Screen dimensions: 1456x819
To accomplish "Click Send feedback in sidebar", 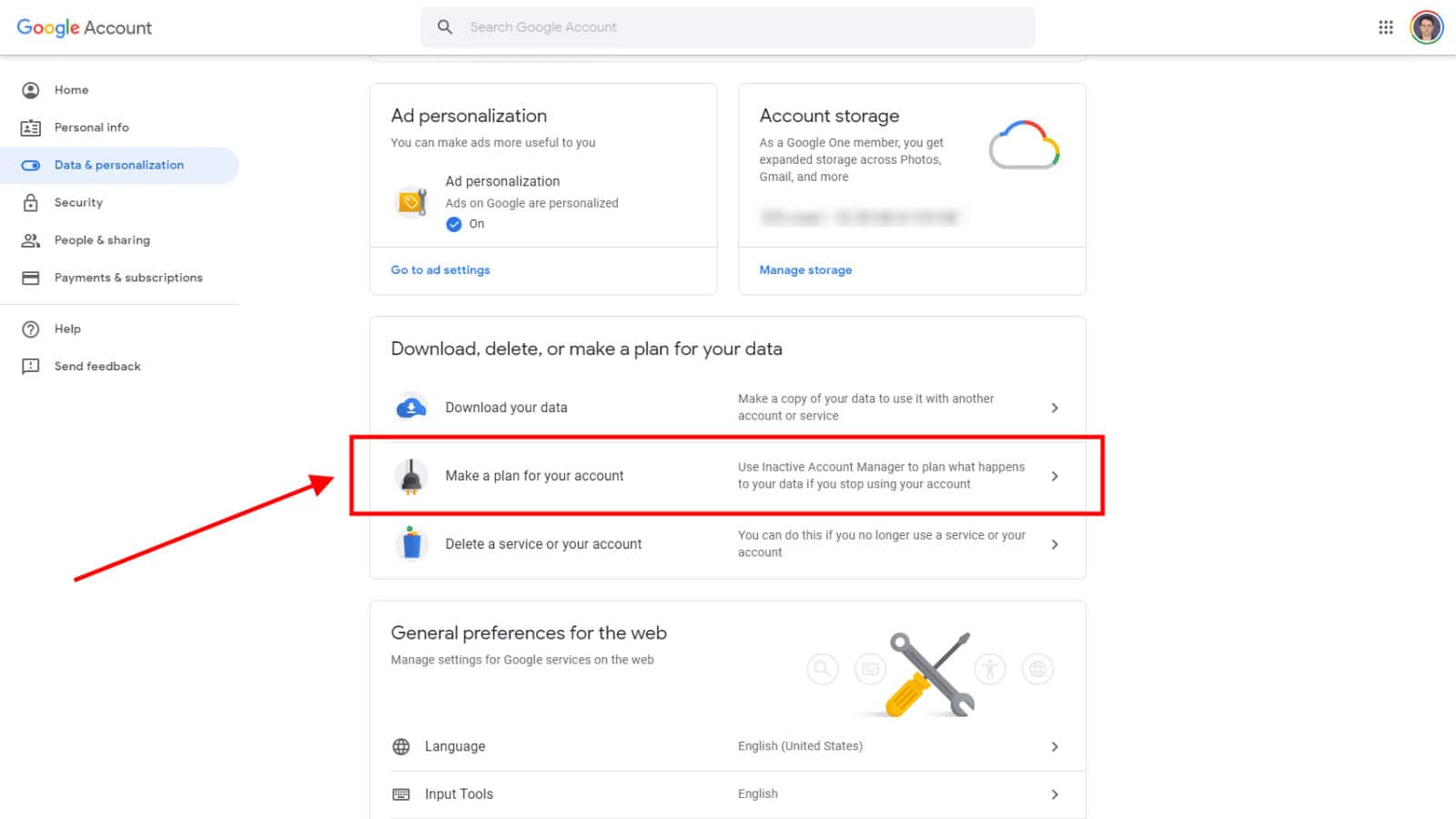I will click(119, 367).
